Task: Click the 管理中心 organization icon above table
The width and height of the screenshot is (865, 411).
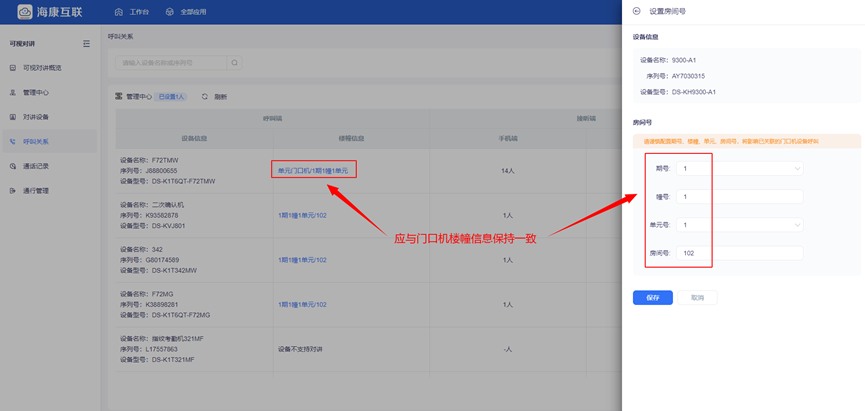Action: [x=119, y=97]
